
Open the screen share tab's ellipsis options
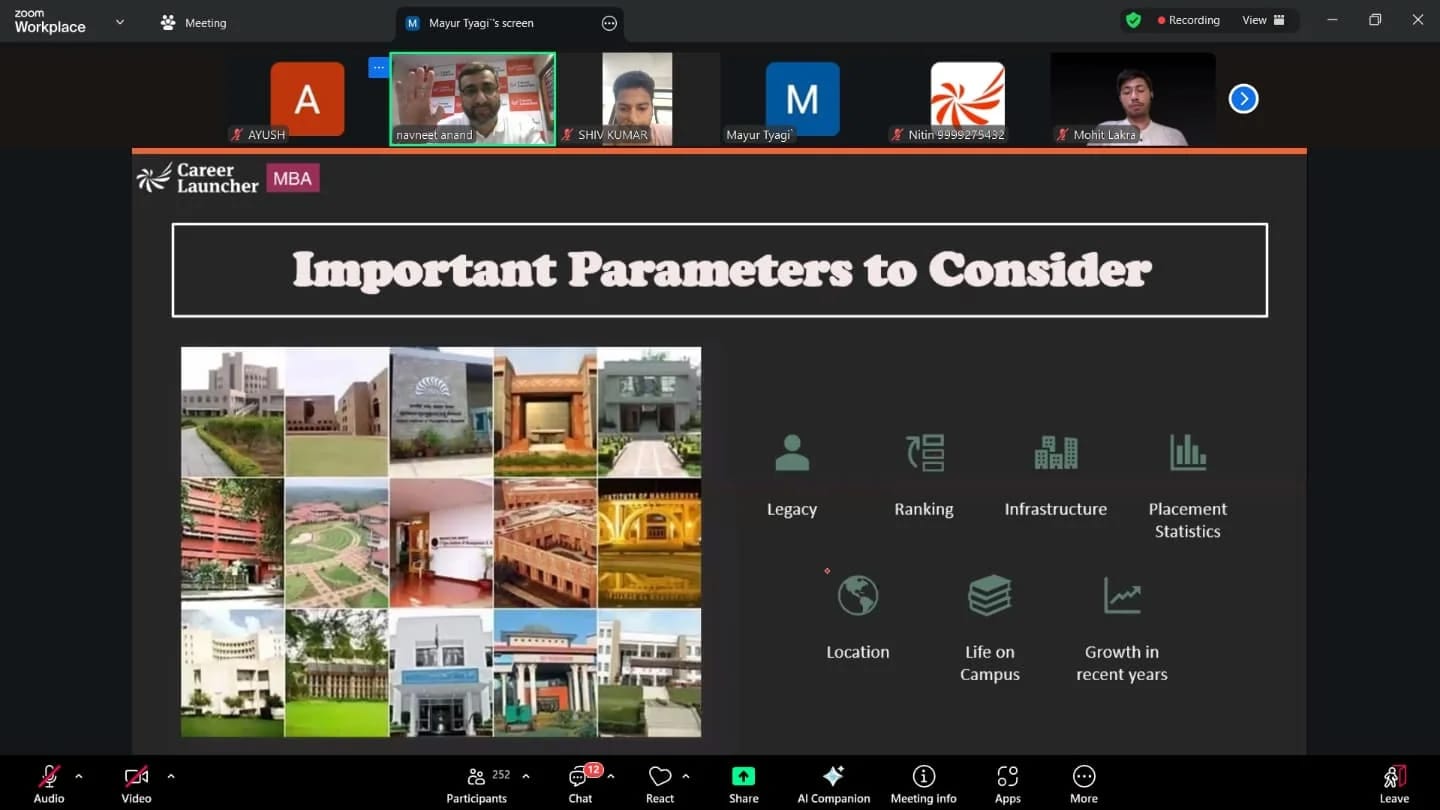pyautogui.click(x=609, y=23)
